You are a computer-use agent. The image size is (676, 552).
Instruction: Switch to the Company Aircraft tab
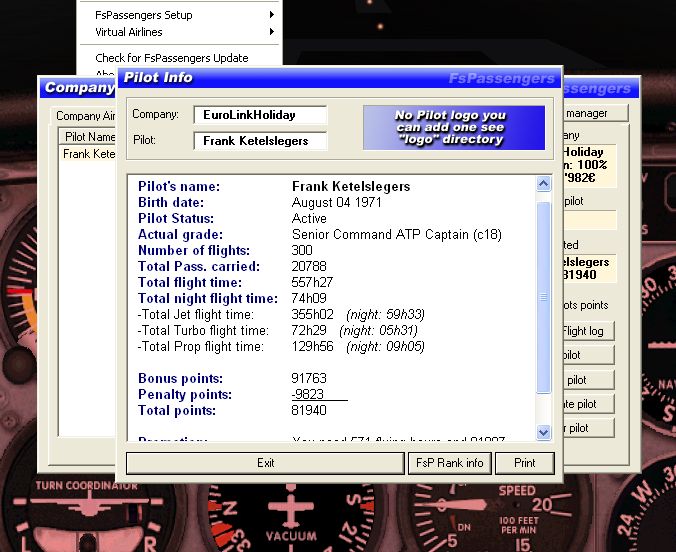tap(84, 116)
